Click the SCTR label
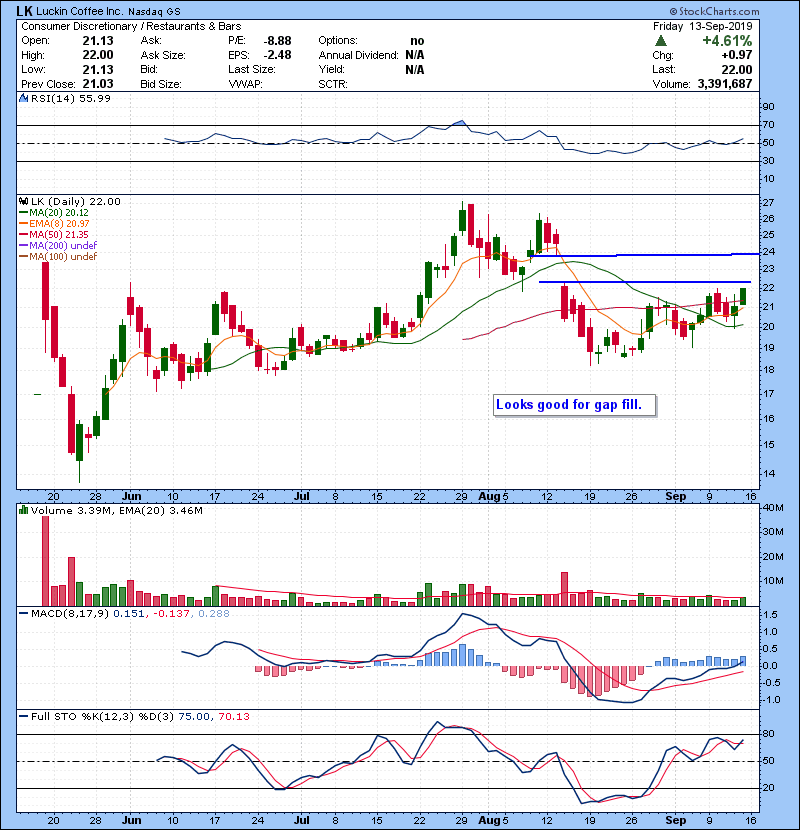Viewport: 800px width, 830px height. [x=333, y=84]
